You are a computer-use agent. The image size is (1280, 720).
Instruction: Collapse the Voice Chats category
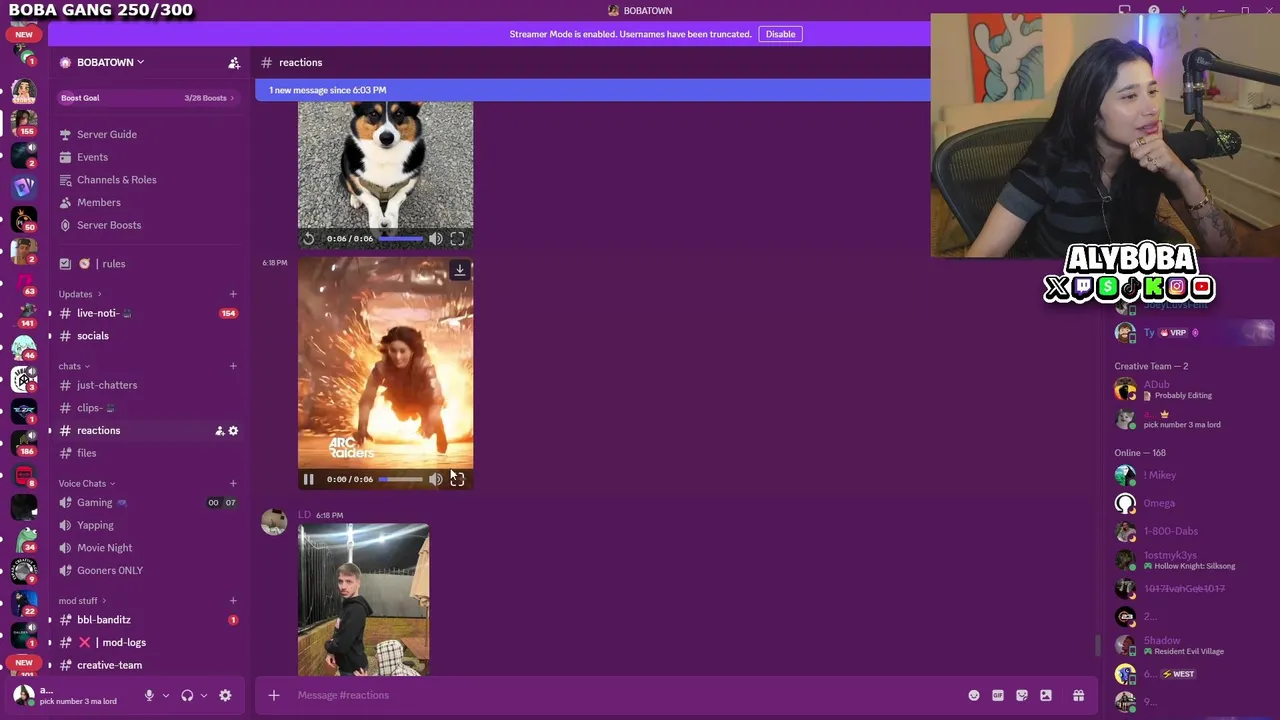coord(86,484)
